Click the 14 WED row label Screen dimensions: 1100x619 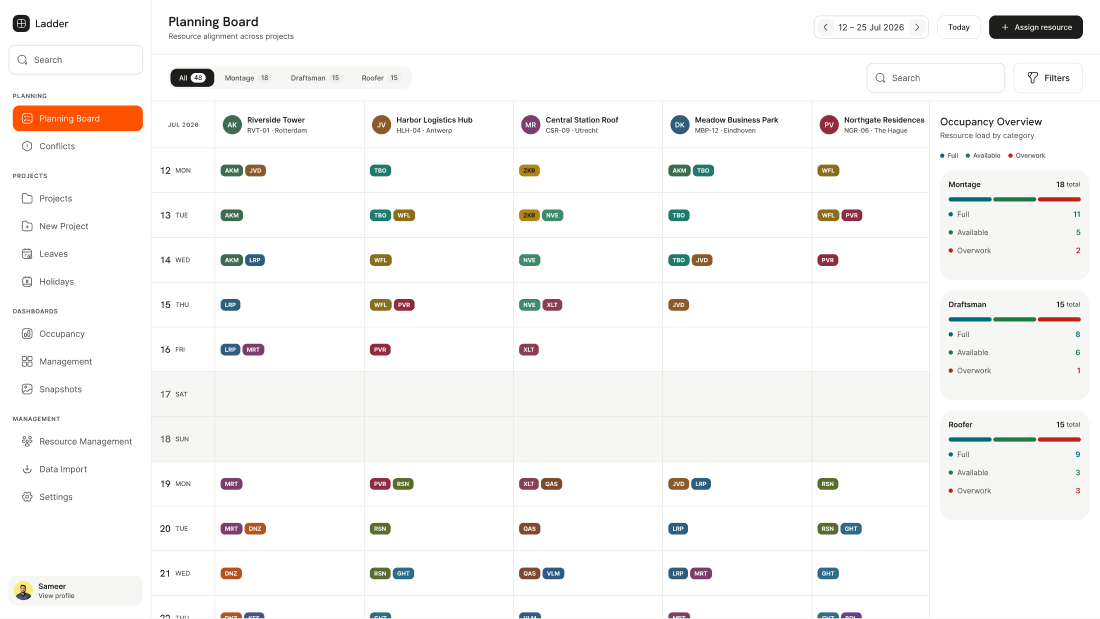(x=175, y=260)
